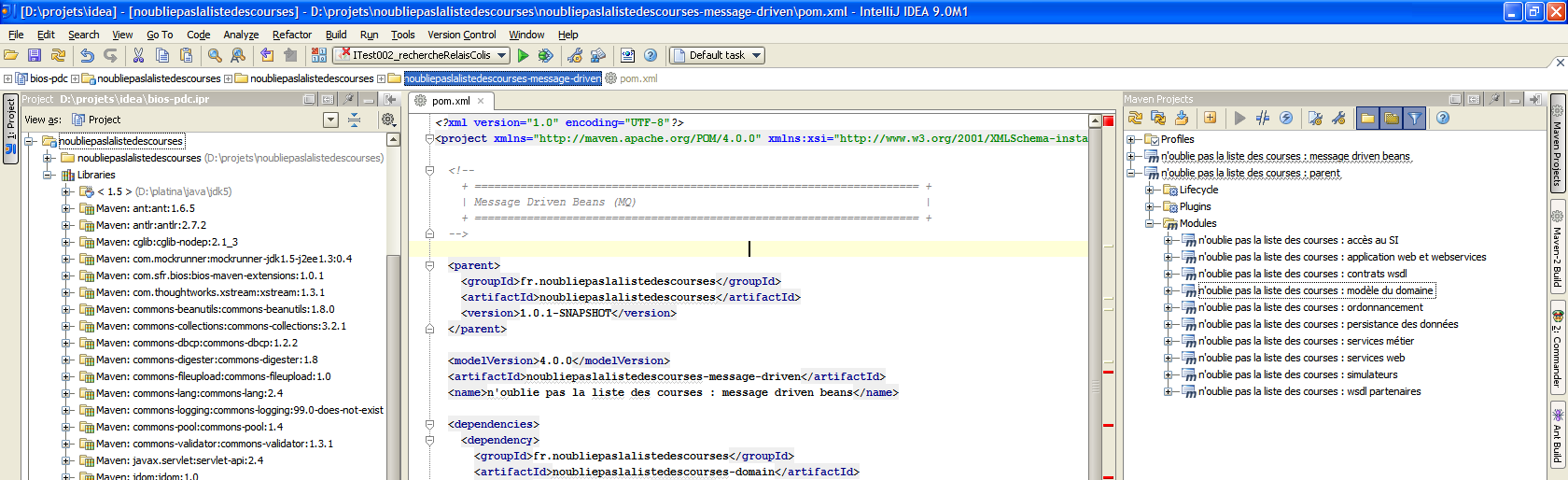Toggle the filter funnel button in Maven panel
The width and height of the screenshot is (1568, 480).
[x=1415, y=119]
